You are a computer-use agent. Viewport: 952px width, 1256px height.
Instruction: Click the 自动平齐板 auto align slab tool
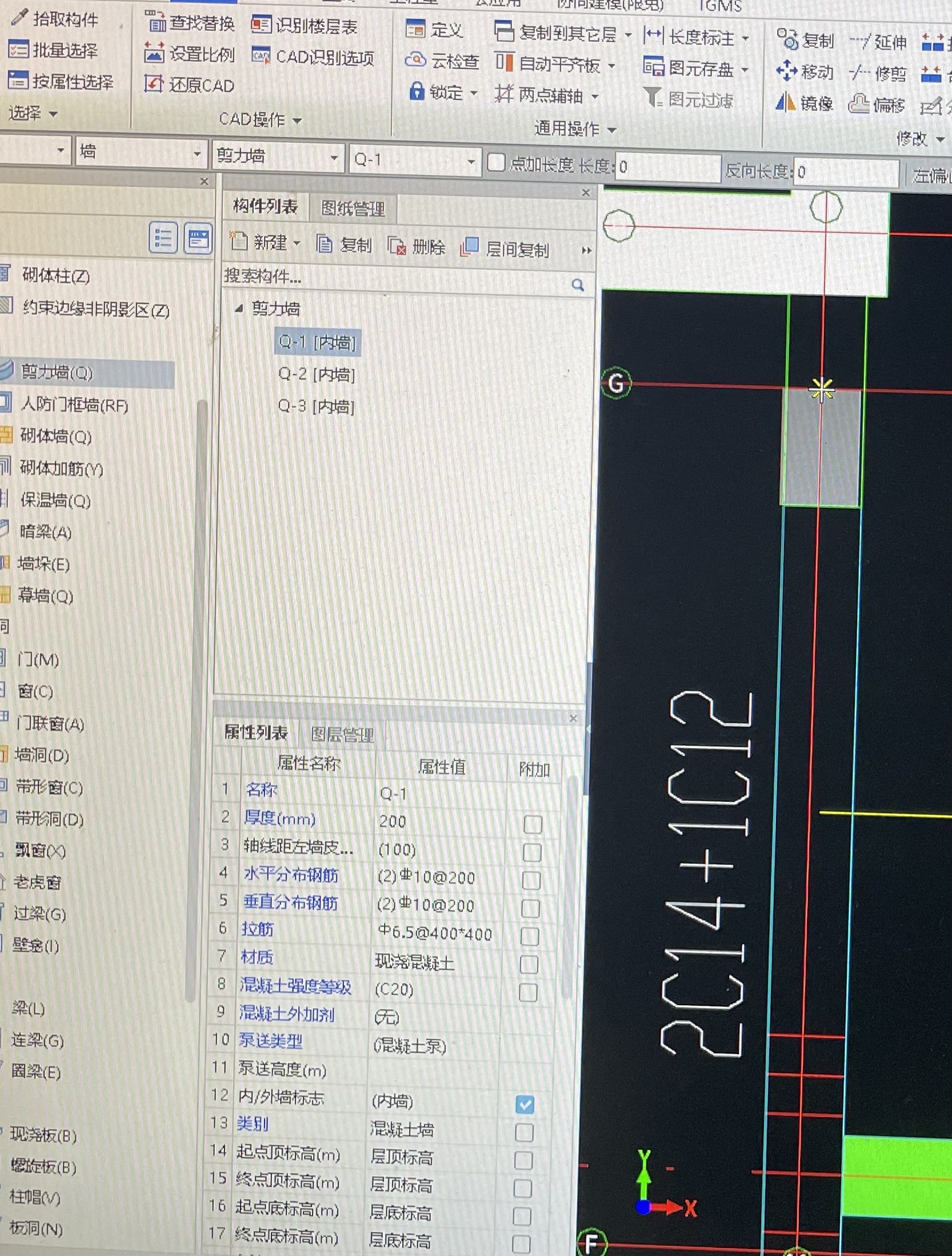point(548,64)
